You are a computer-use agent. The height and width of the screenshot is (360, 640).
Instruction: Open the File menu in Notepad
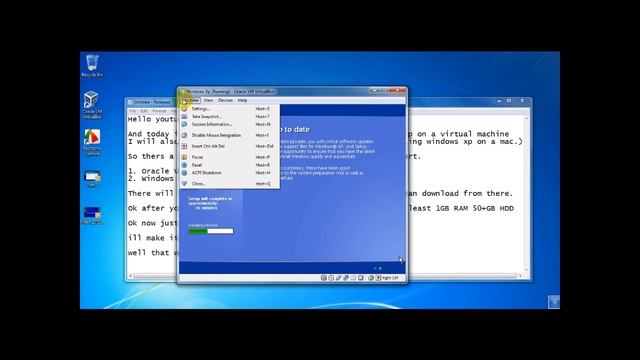[x=132, y=111]
